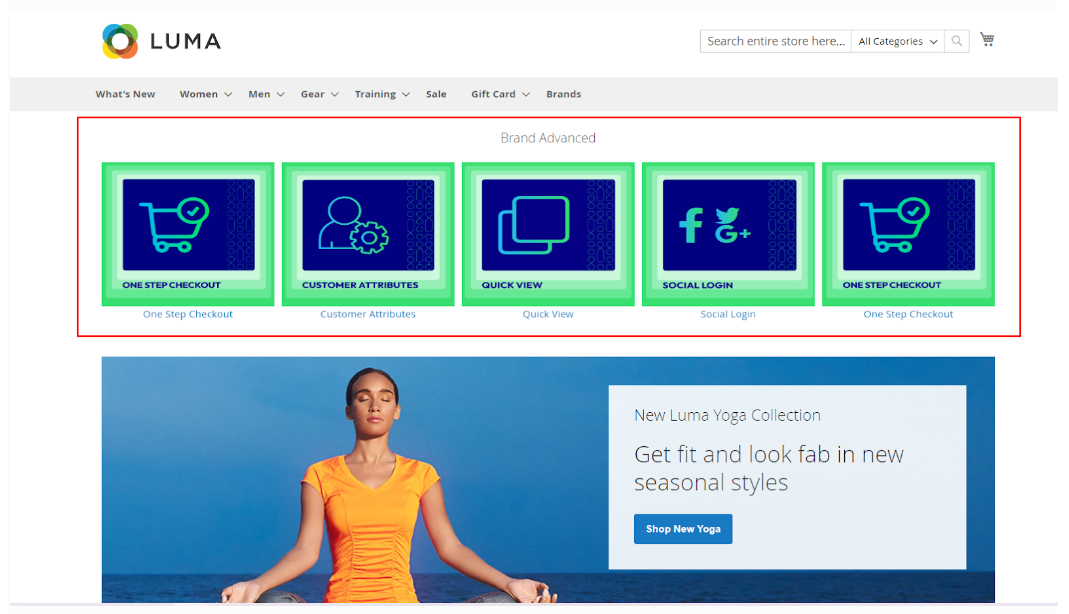The image size is (1069, 614).
Task: Click the Luma logo icon
Action: (x=120, y=41)
